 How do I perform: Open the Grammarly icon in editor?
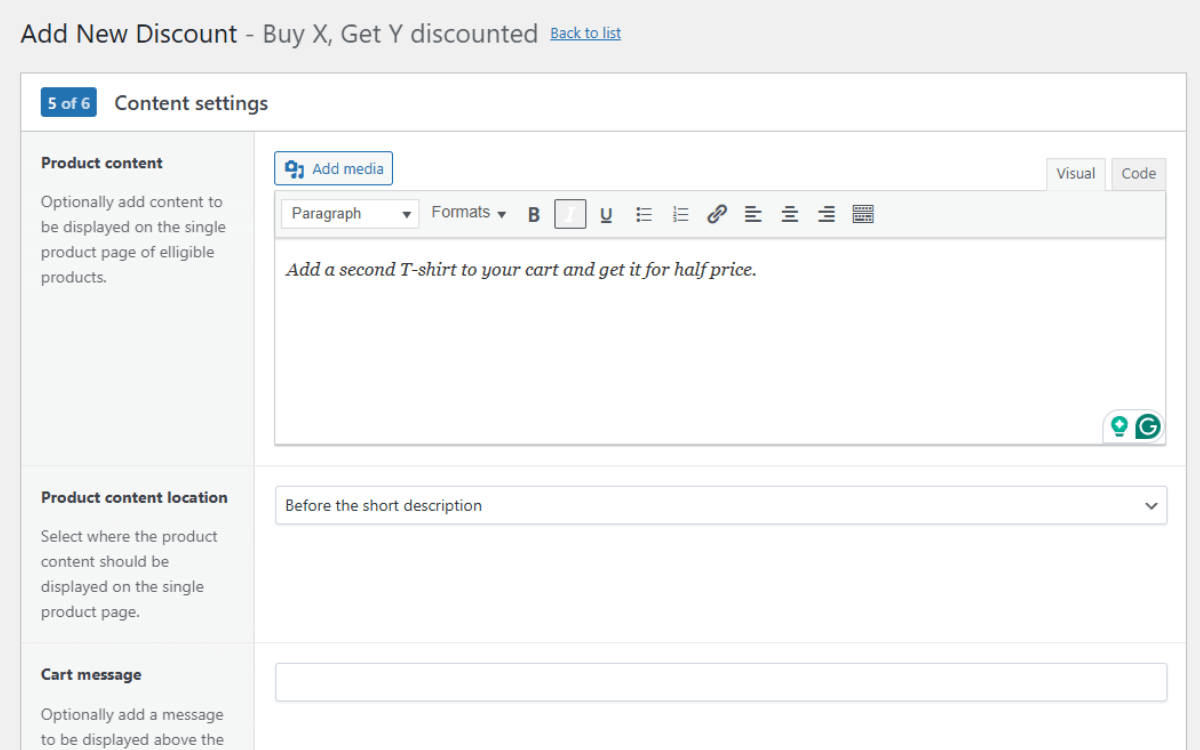[1148, 427]
